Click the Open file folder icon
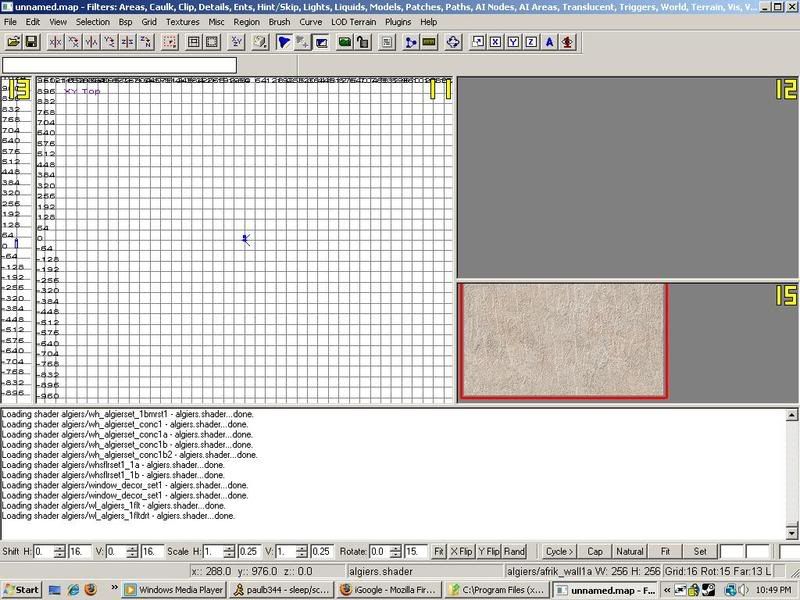Image resolution: width=800 pixels, height=600 pixels. click(14, 42)
